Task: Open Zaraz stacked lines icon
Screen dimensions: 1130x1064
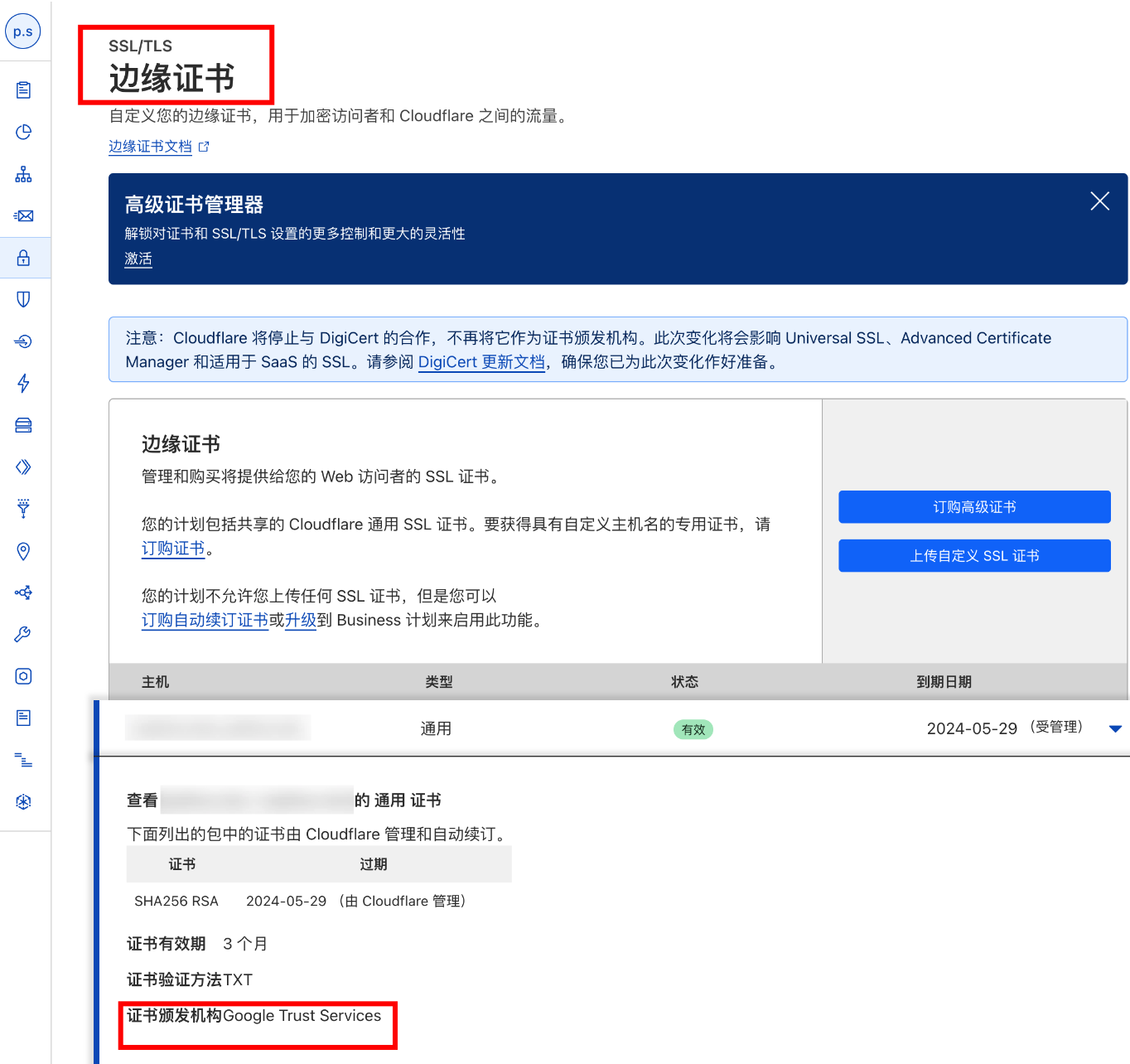Action: coord(23,760)
